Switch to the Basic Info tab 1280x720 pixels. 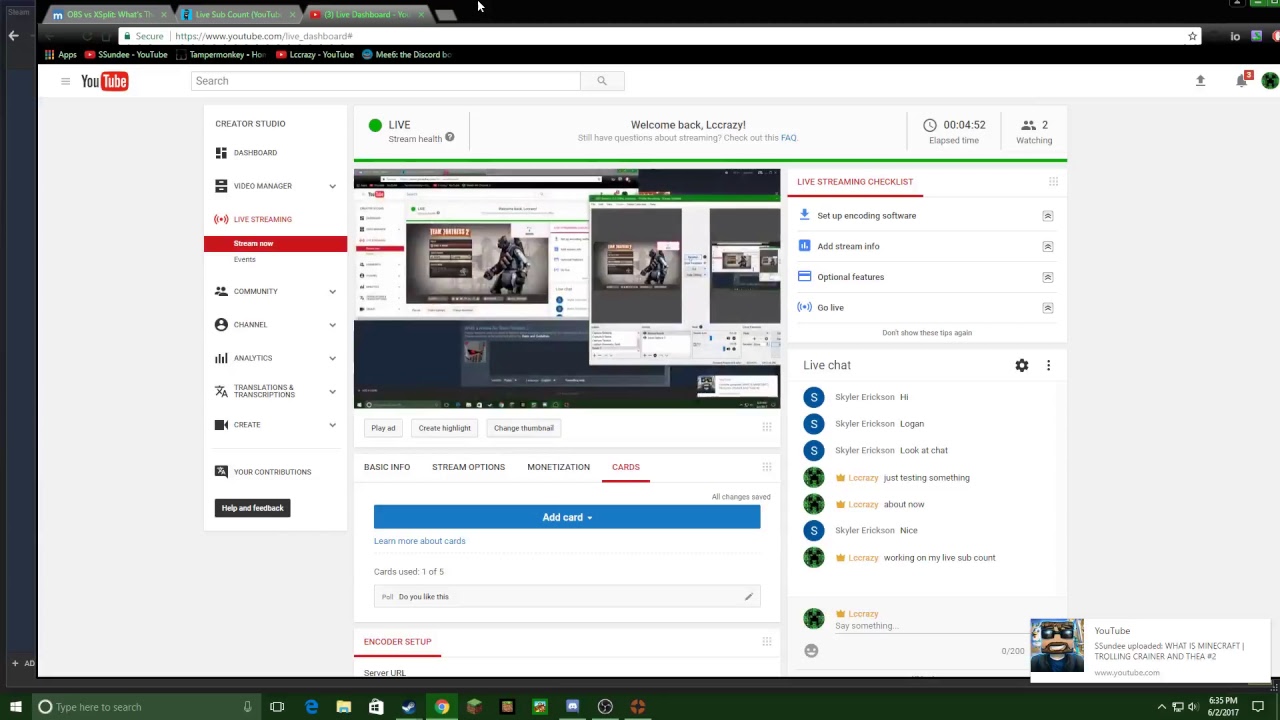pyautogui.click(x=387, y=467)
